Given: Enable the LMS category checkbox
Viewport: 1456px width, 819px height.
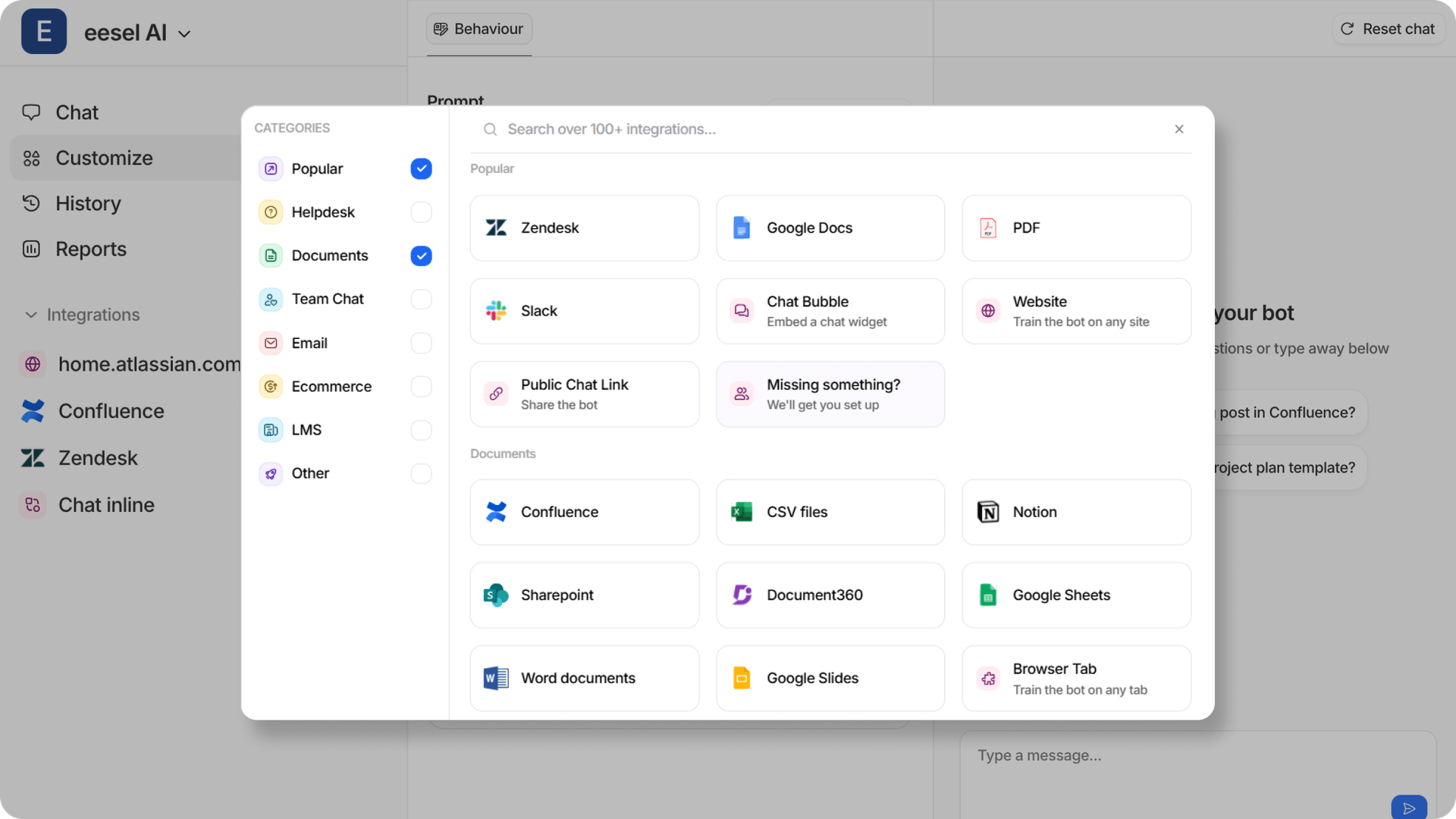Looking at the screenshot, I should (421, 430).
